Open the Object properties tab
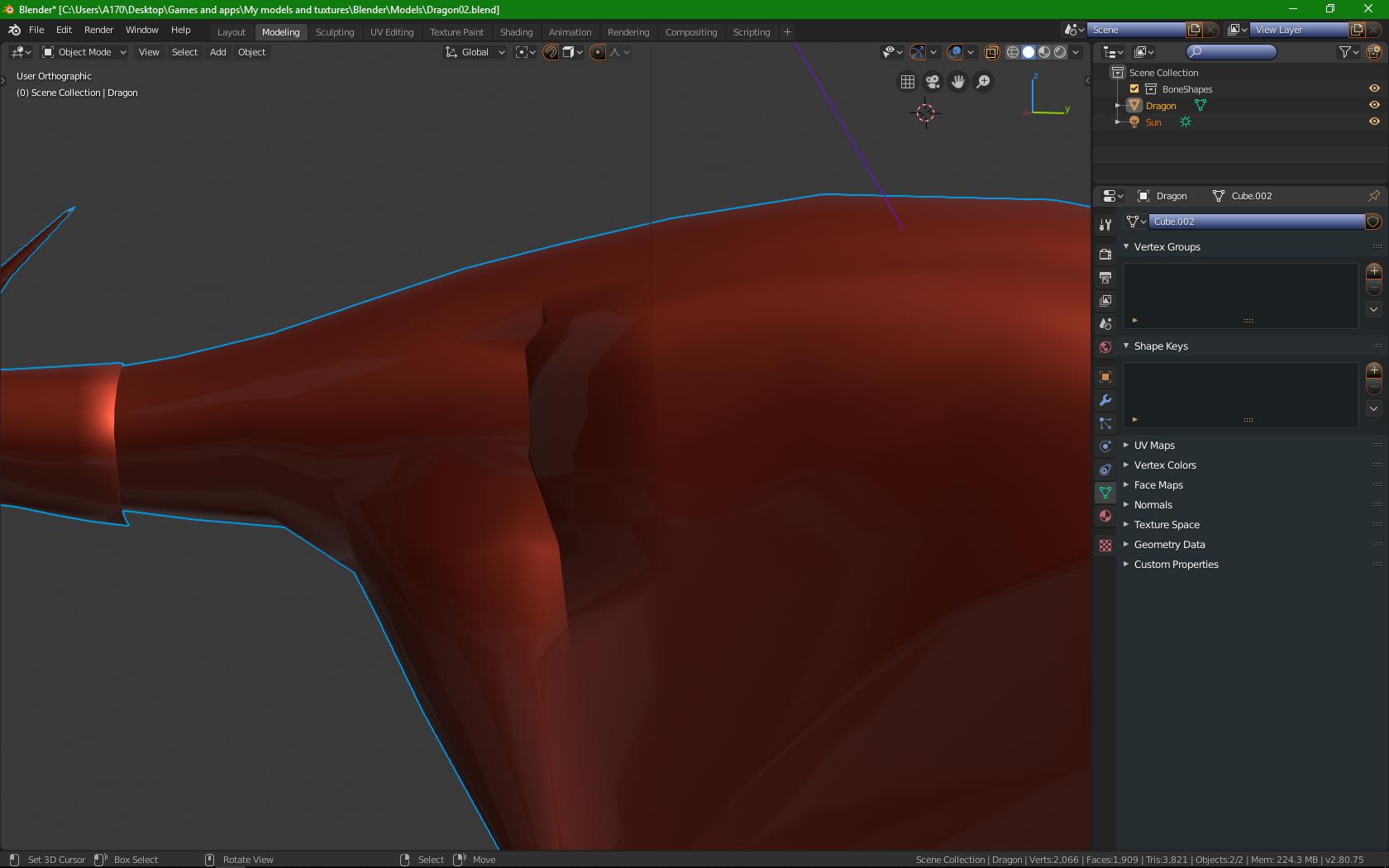 pyautogui.click(x=1105, y=377)
